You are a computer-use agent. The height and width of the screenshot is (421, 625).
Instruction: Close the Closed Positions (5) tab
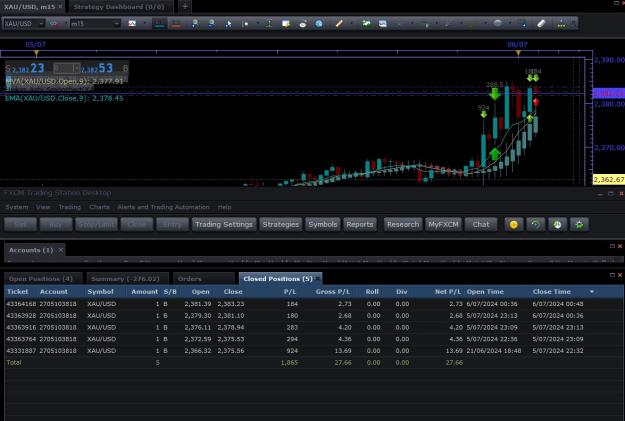(318, 279)
